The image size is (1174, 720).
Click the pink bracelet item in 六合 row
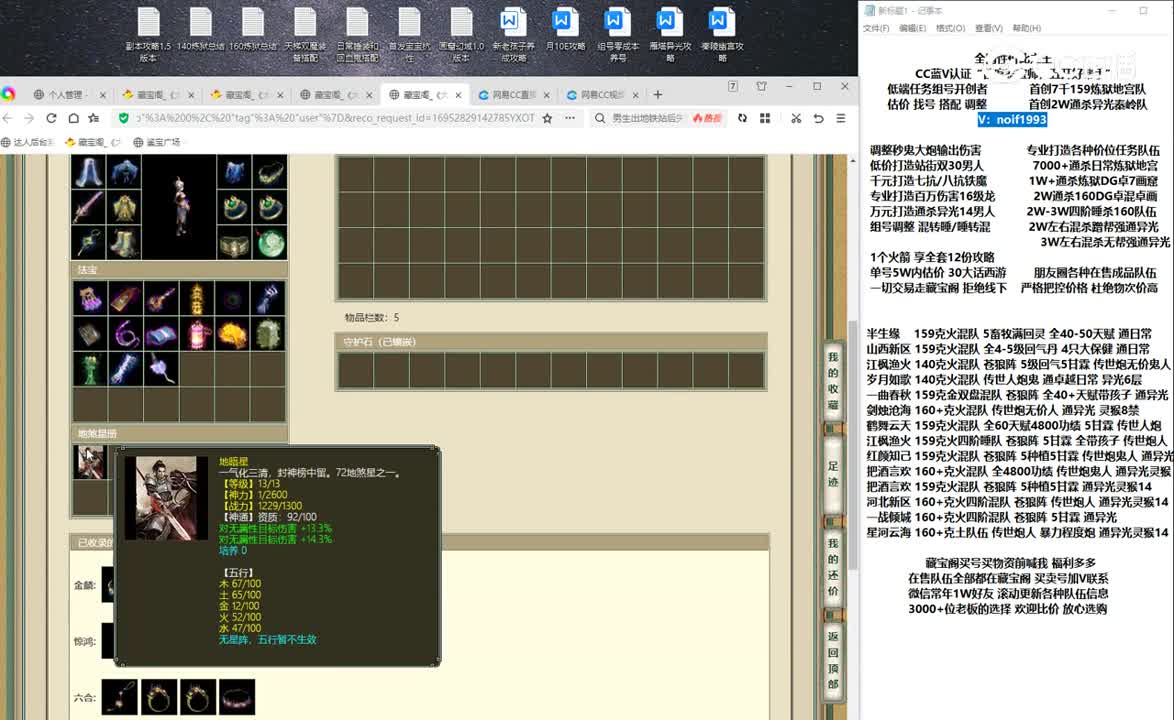pyautogui.click(x=237, y=697)
